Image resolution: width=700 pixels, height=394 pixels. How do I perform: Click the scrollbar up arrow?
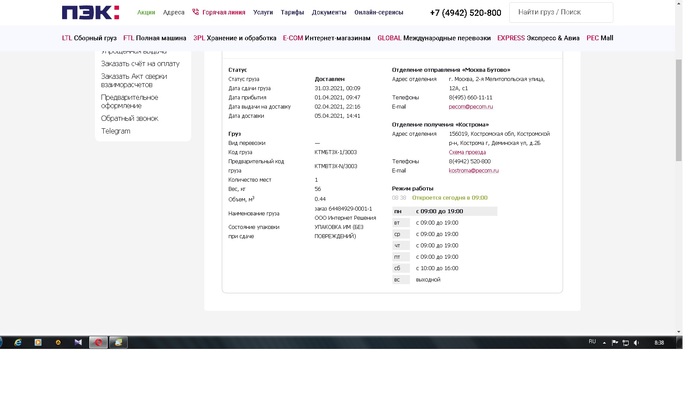pyautogui.click(x=679, y=4)
